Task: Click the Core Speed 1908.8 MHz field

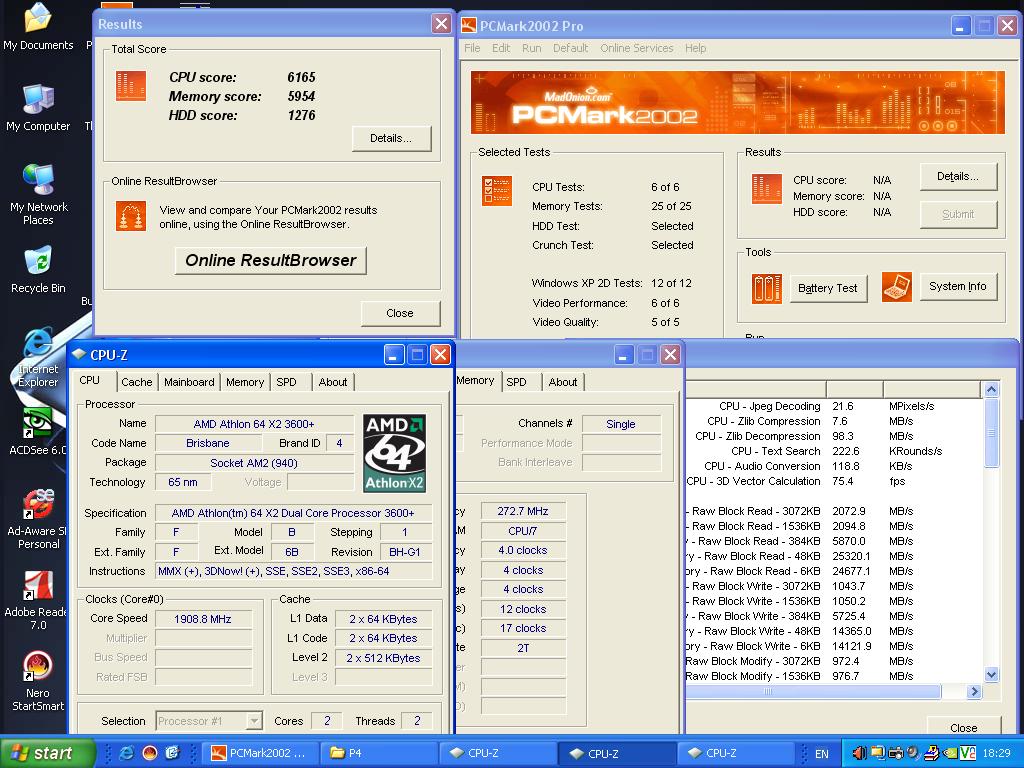Action: click(203, 619)
